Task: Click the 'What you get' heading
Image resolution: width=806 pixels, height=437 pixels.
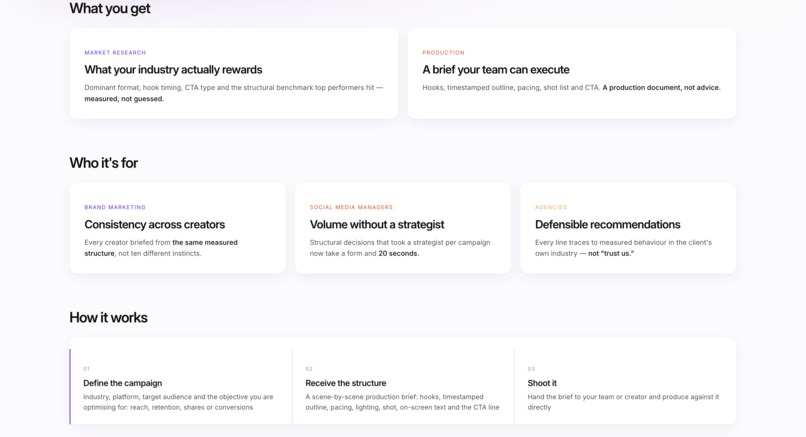Action: pos(110,9)
